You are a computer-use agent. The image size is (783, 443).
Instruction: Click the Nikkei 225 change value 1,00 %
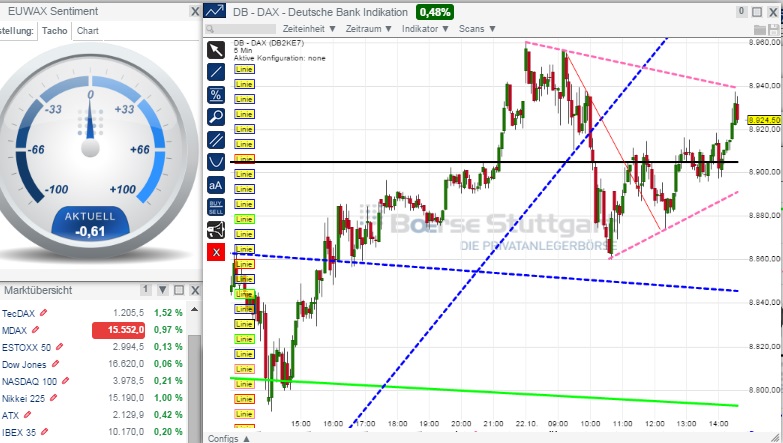168,398
